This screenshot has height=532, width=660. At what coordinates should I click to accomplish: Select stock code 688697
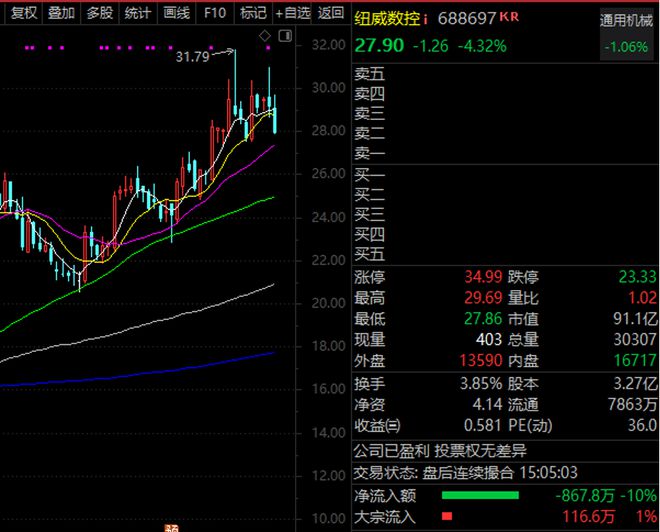(467, 19)
